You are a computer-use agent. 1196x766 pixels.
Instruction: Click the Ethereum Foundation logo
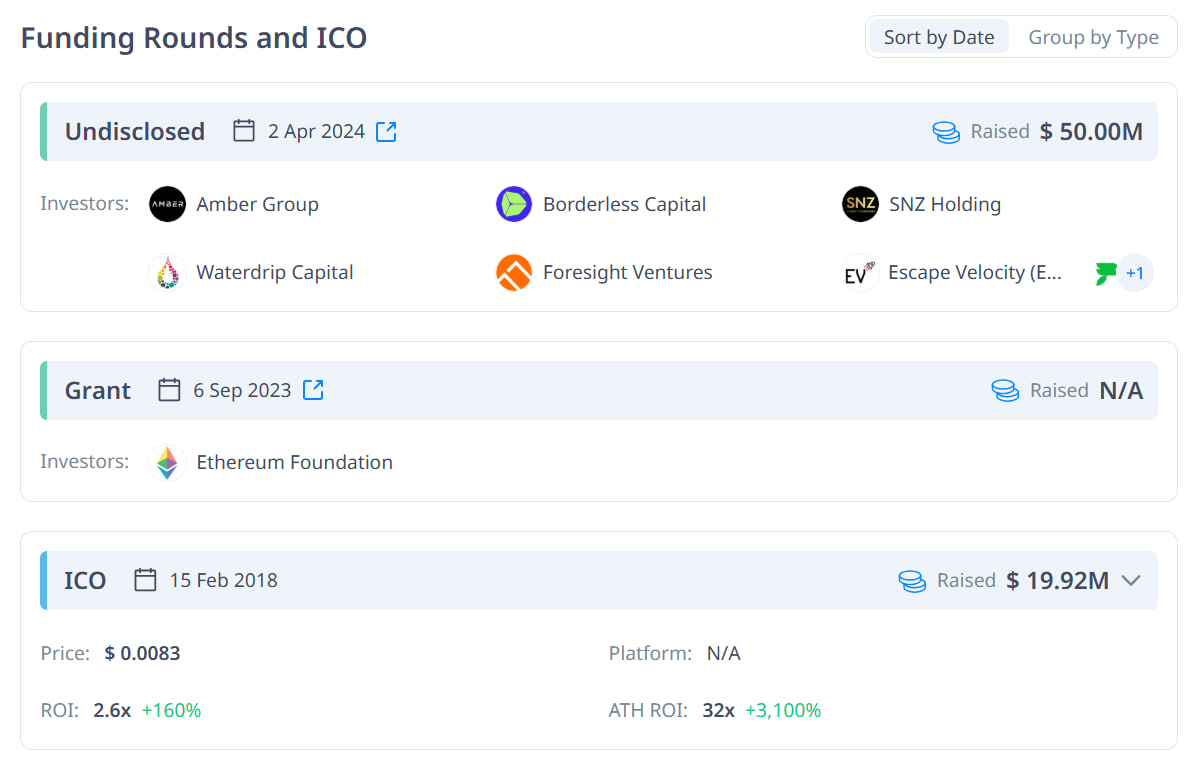coord(167,462)
